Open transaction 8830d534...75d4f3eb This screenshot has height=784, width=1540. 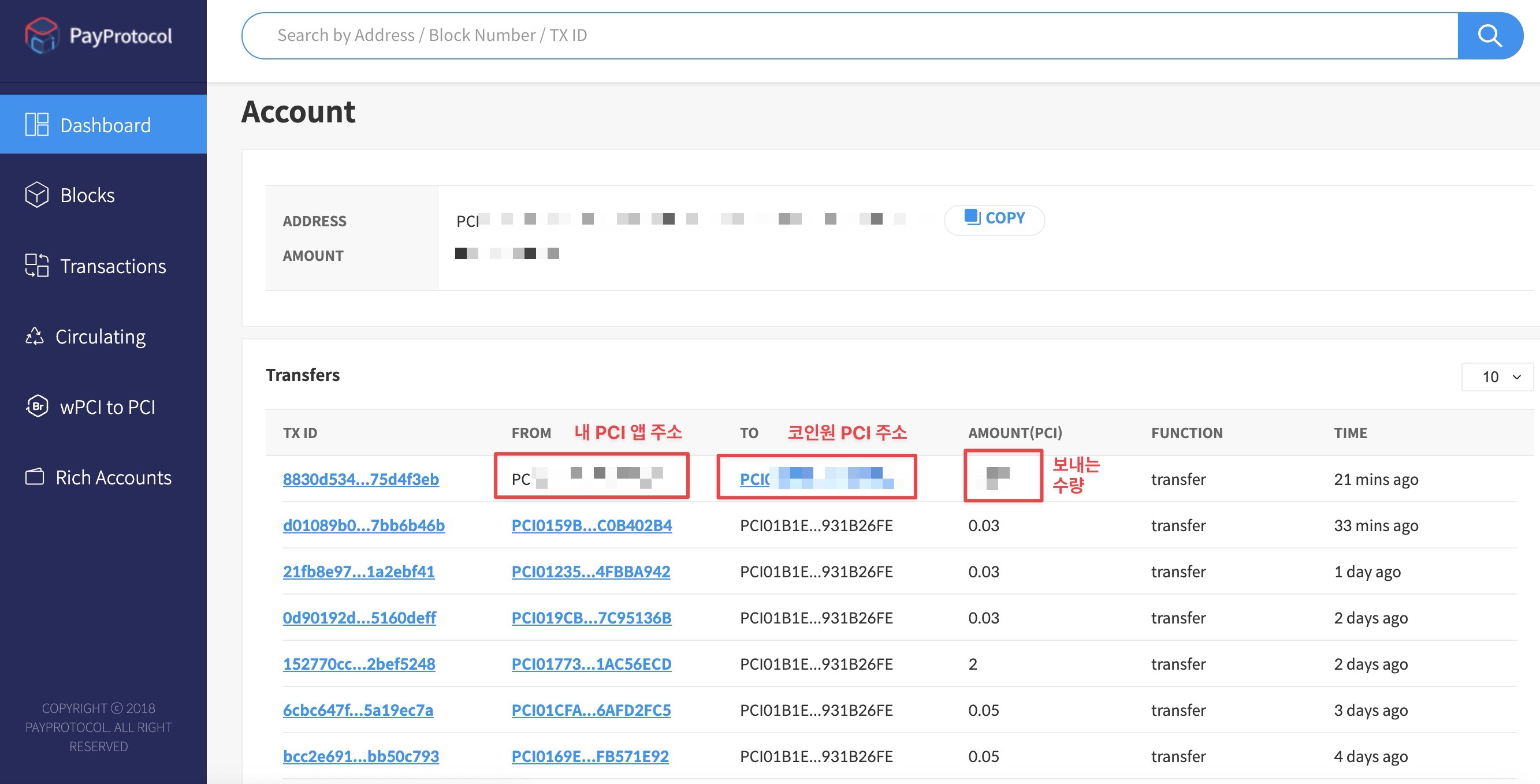coord(360,479)
